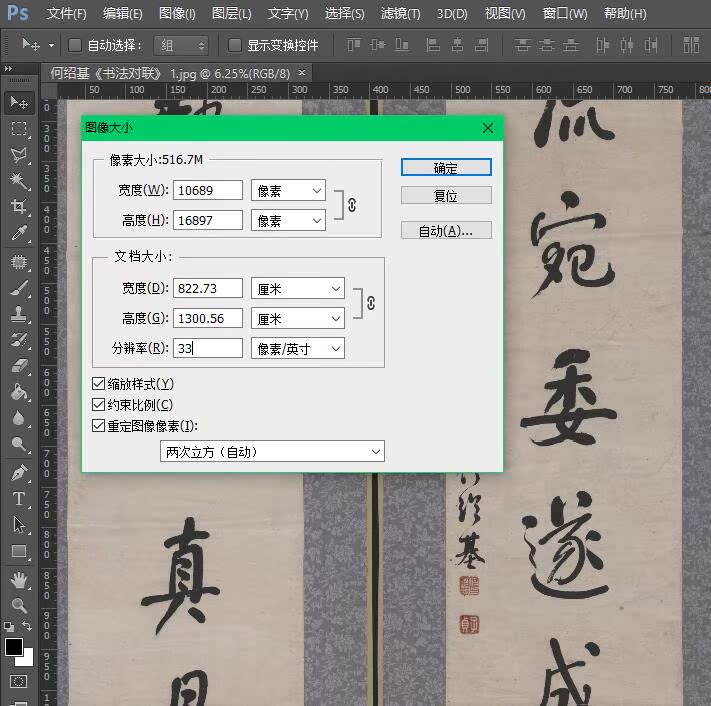
Task: Open document height 厘米 unit dropdown
Action: (298, 318)
